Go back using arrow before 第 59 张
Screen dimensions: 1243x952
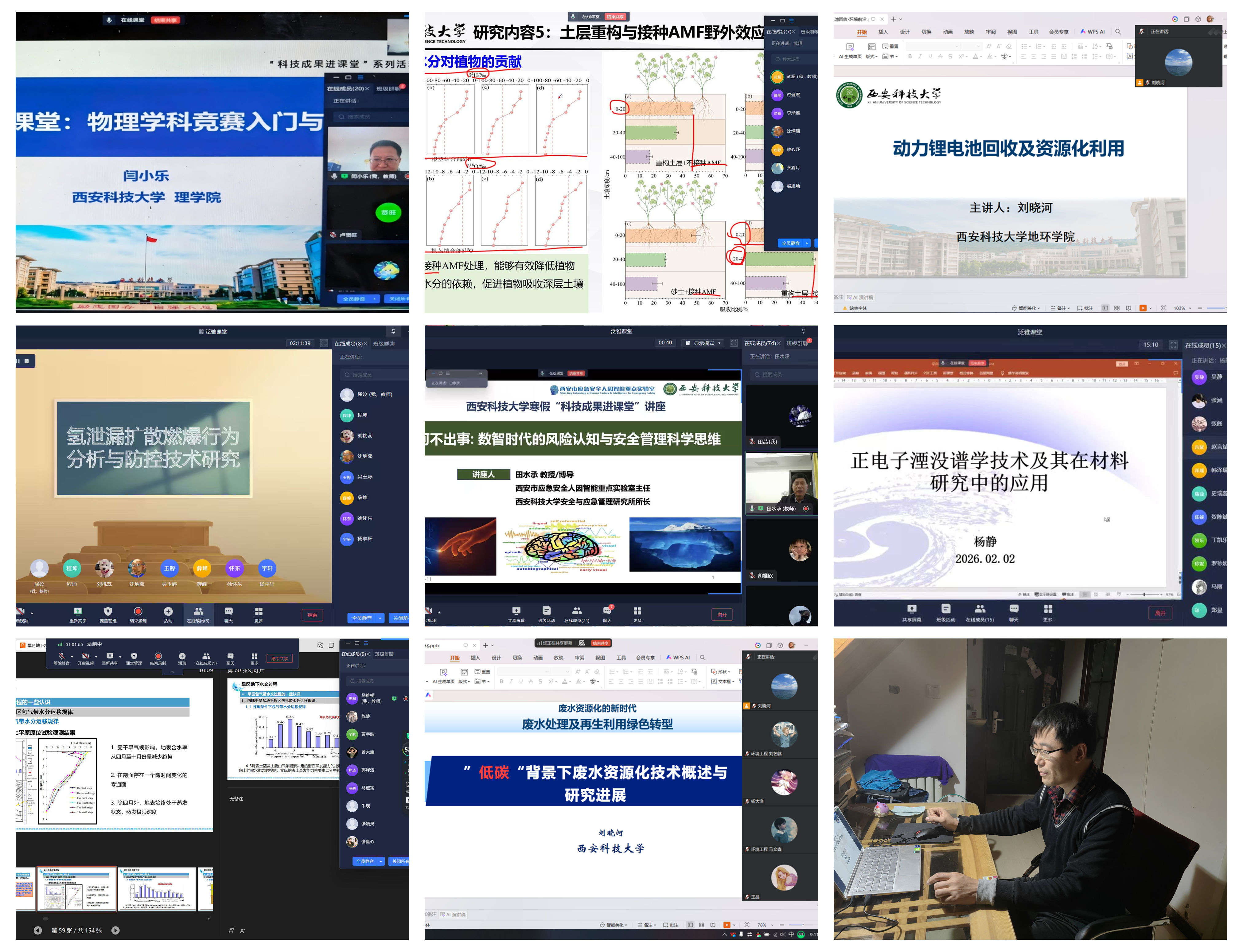[x=38, y=931]
